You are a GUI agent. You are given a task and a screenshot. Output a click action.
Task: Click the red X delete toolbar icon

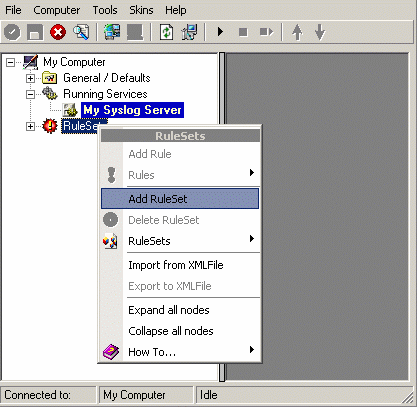pyautogui.click(x=58, y=32)
